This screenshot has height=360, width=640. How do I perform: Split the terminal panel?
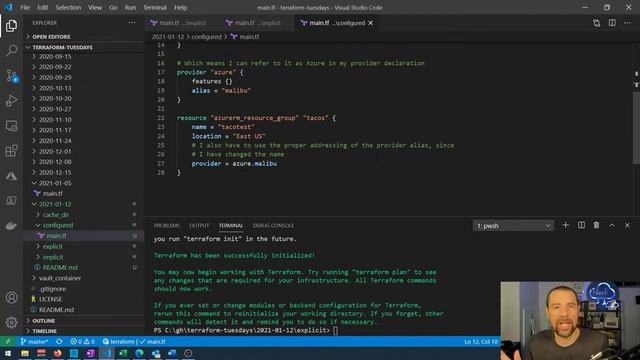coord(581,225)
